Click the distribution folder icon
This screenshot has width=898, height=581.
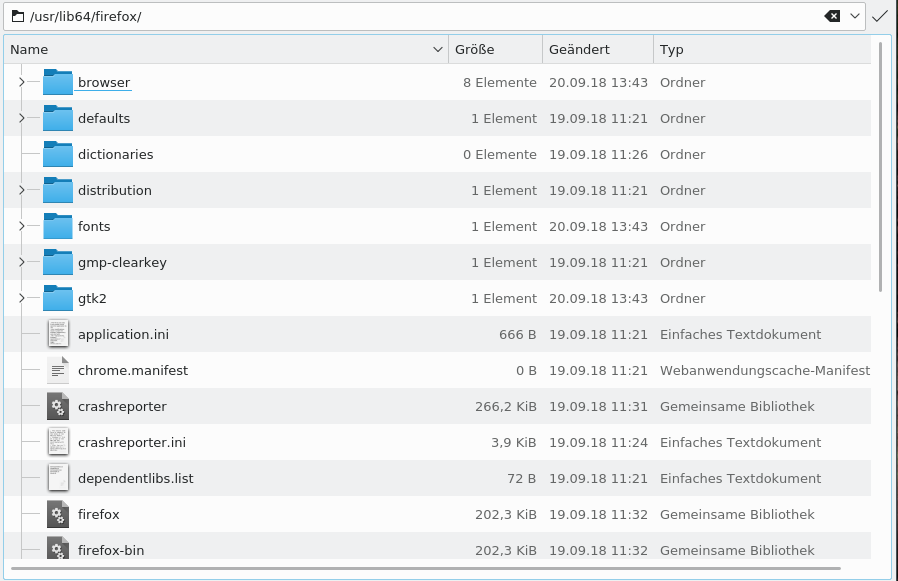click(58, 190)
